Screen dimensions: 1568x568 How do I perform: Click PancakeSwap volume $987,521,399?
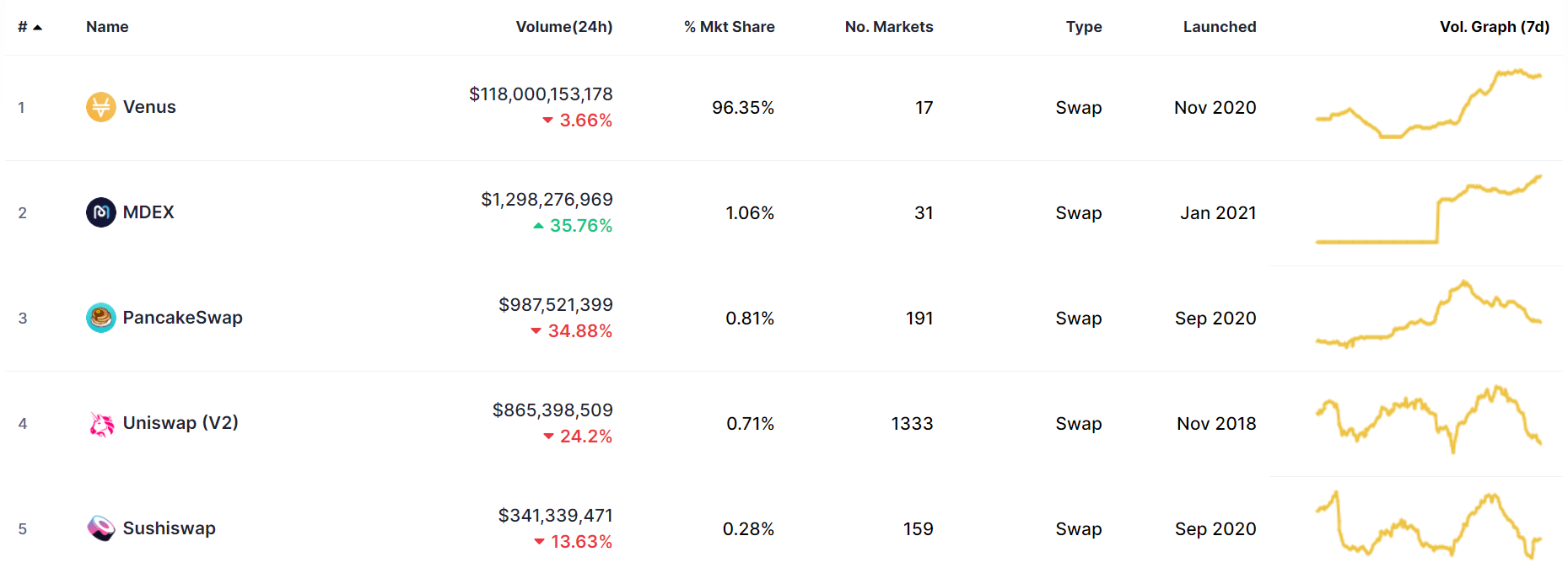tap(556, 305)
